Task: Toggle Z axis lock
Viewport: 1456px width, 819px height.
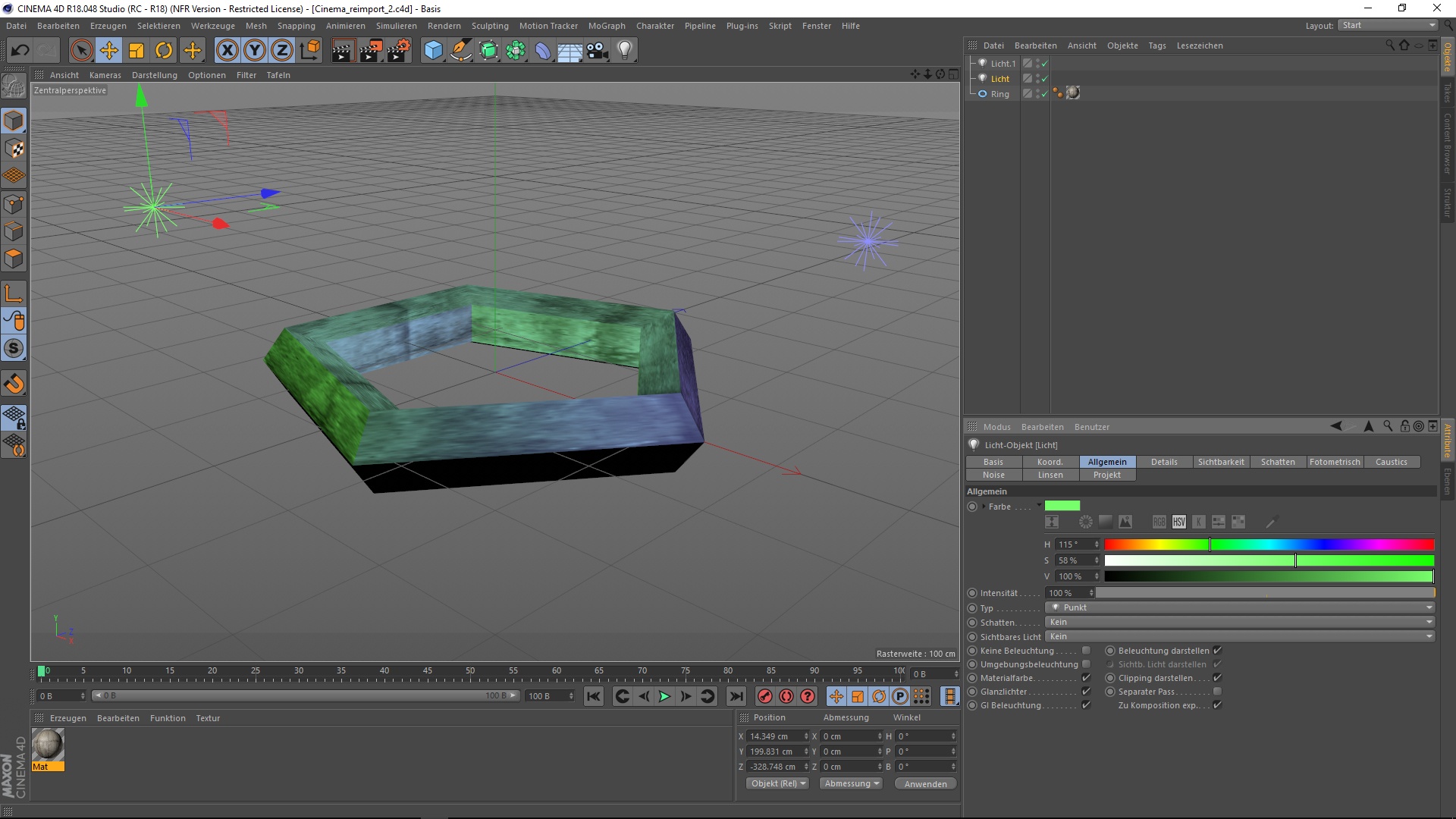Action: click(282, 51)
